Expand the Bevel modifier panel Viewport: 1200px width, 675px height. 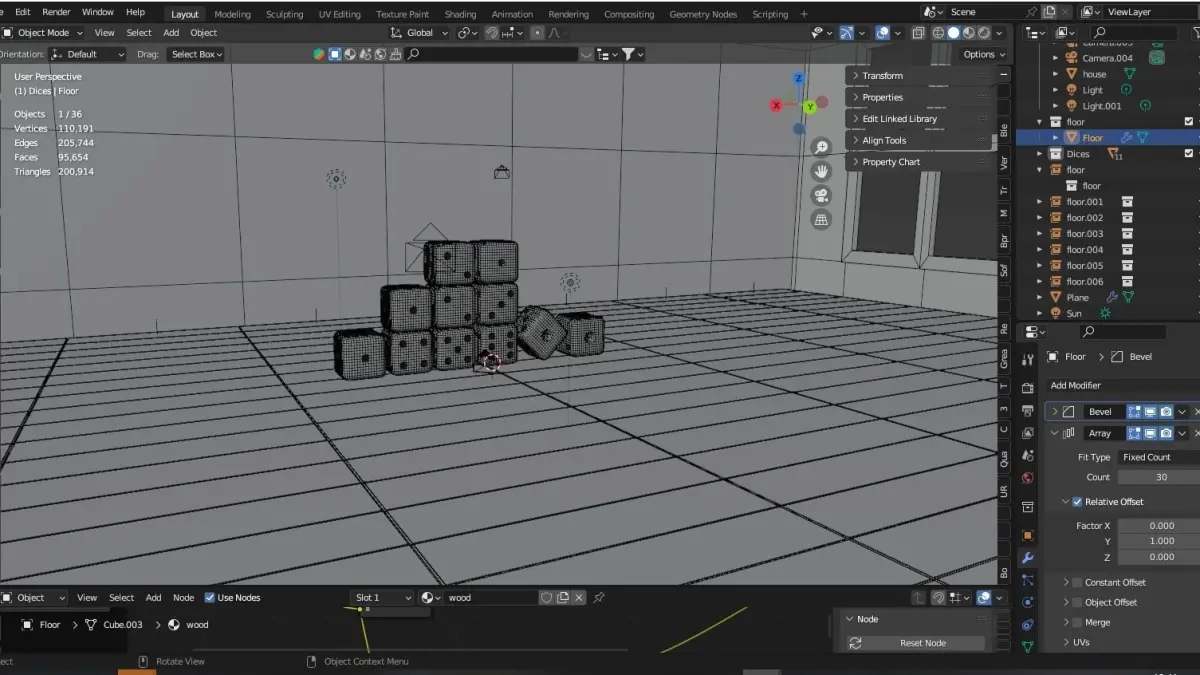1054,411
